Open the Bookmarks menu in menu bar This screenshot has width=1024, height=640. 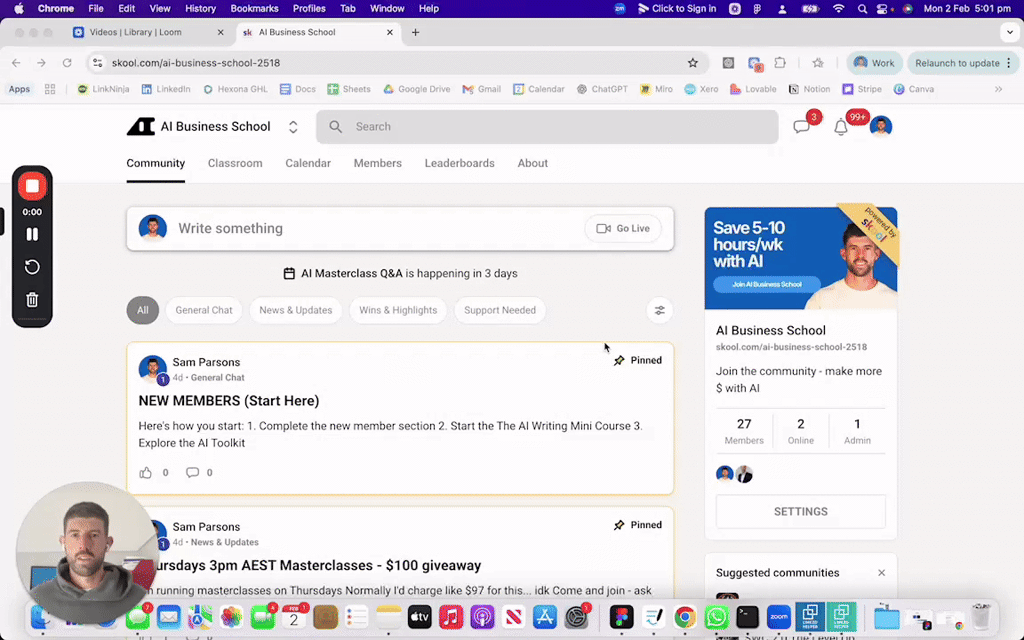255,8
